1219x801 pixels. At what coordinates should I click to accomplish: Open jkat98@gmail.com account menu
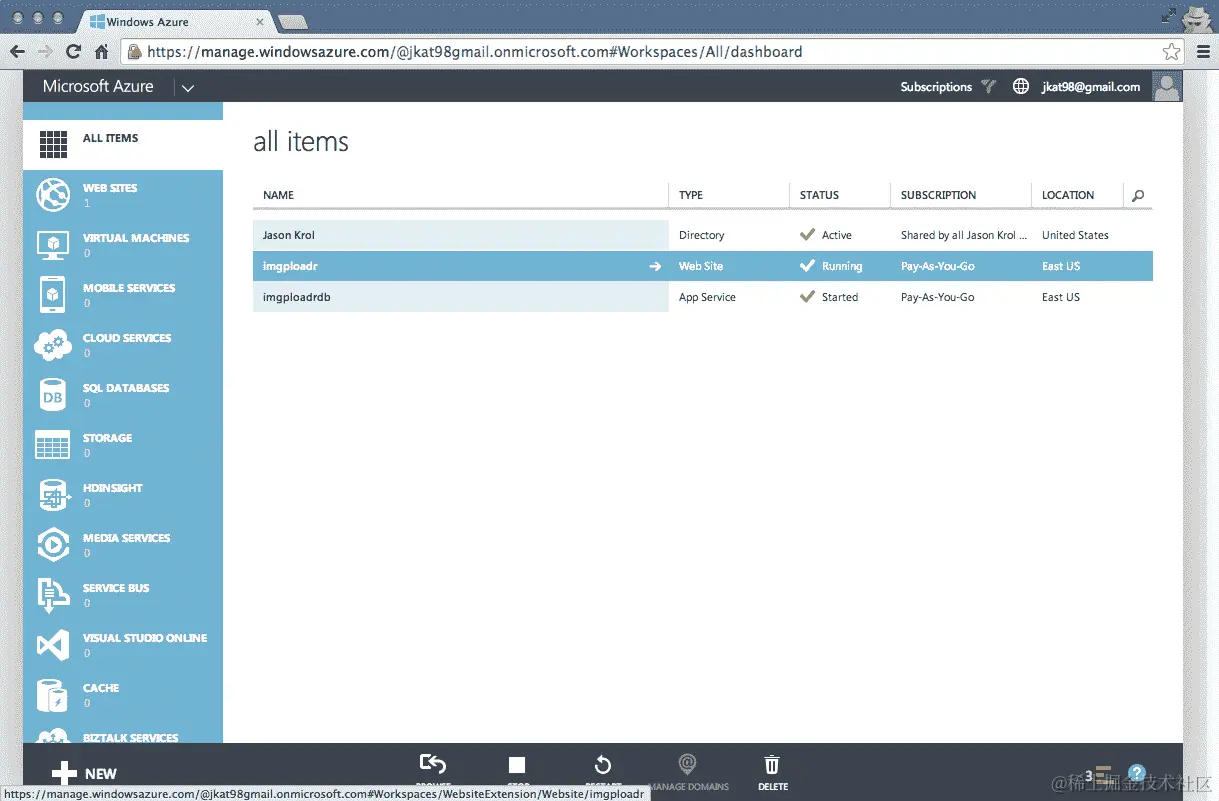1091,87
